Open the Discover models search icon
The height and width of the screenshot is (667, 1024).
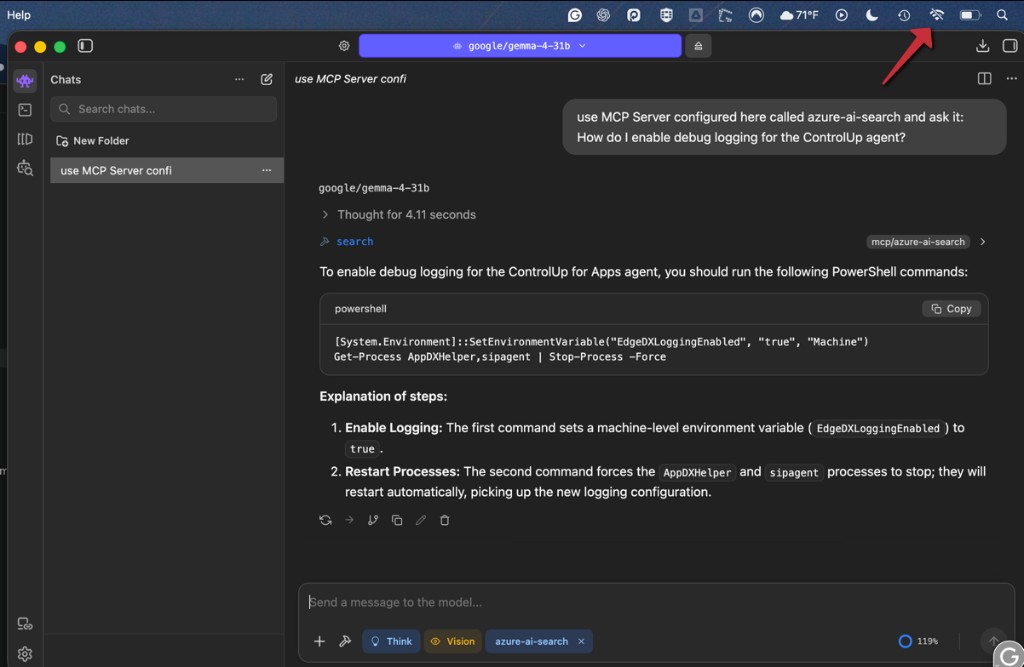click(25, 168)
